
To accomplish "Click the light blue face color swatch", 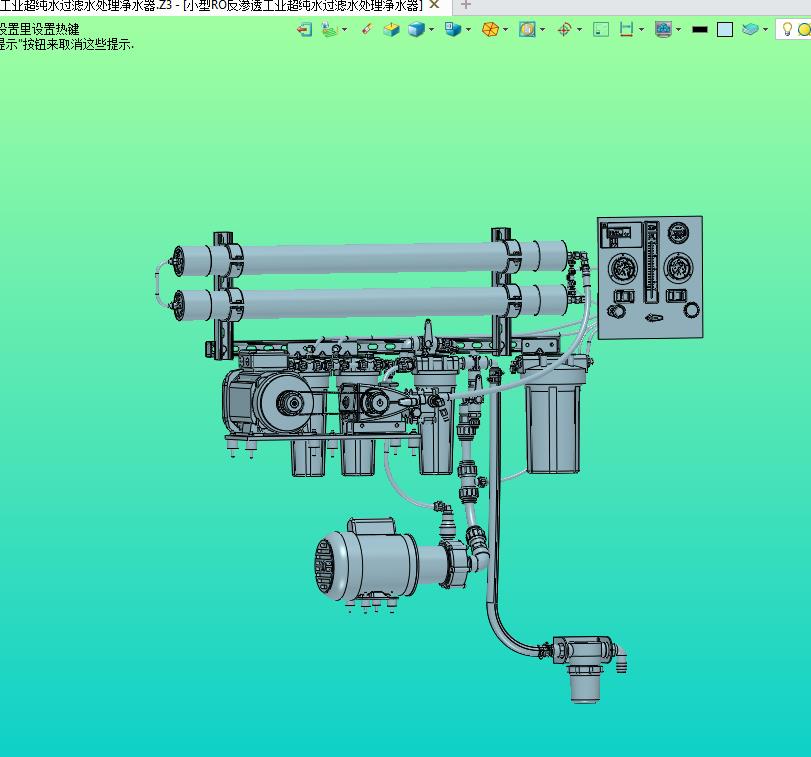I will [x=725, y=29].
